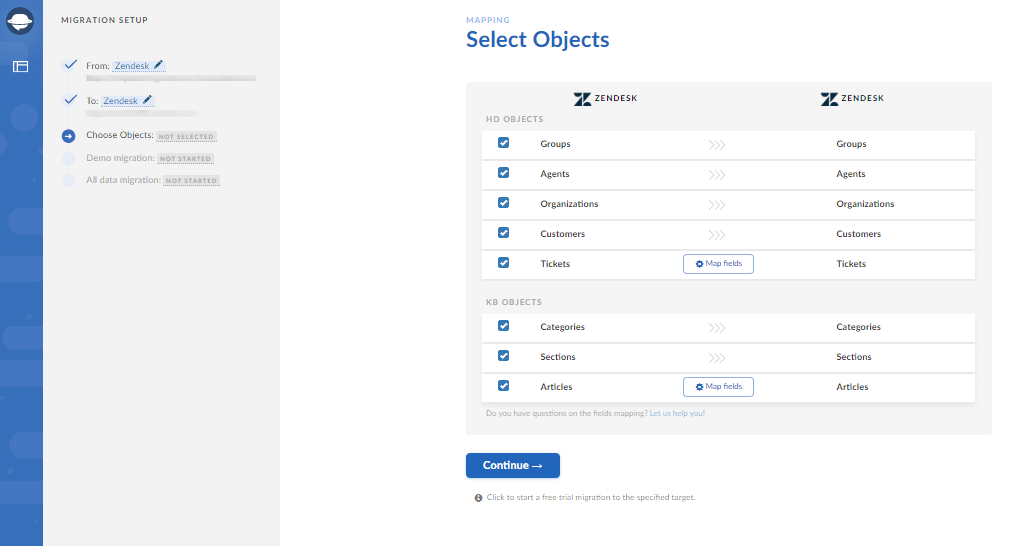The height and width of the screenshot is (546, 1034).
Task: Click the arrows icon in the Sections row
Action: point(717,358)
